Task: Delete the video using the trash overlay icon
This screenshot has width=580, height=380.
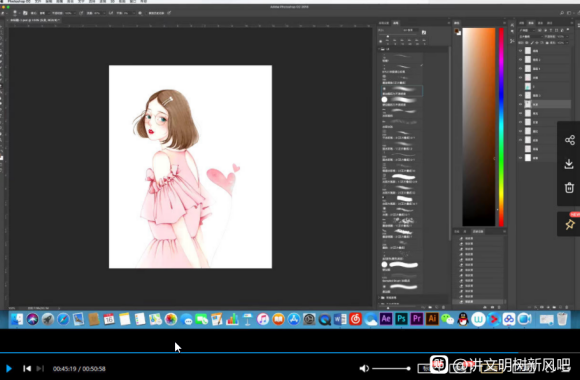Action: tap(569, 188)
